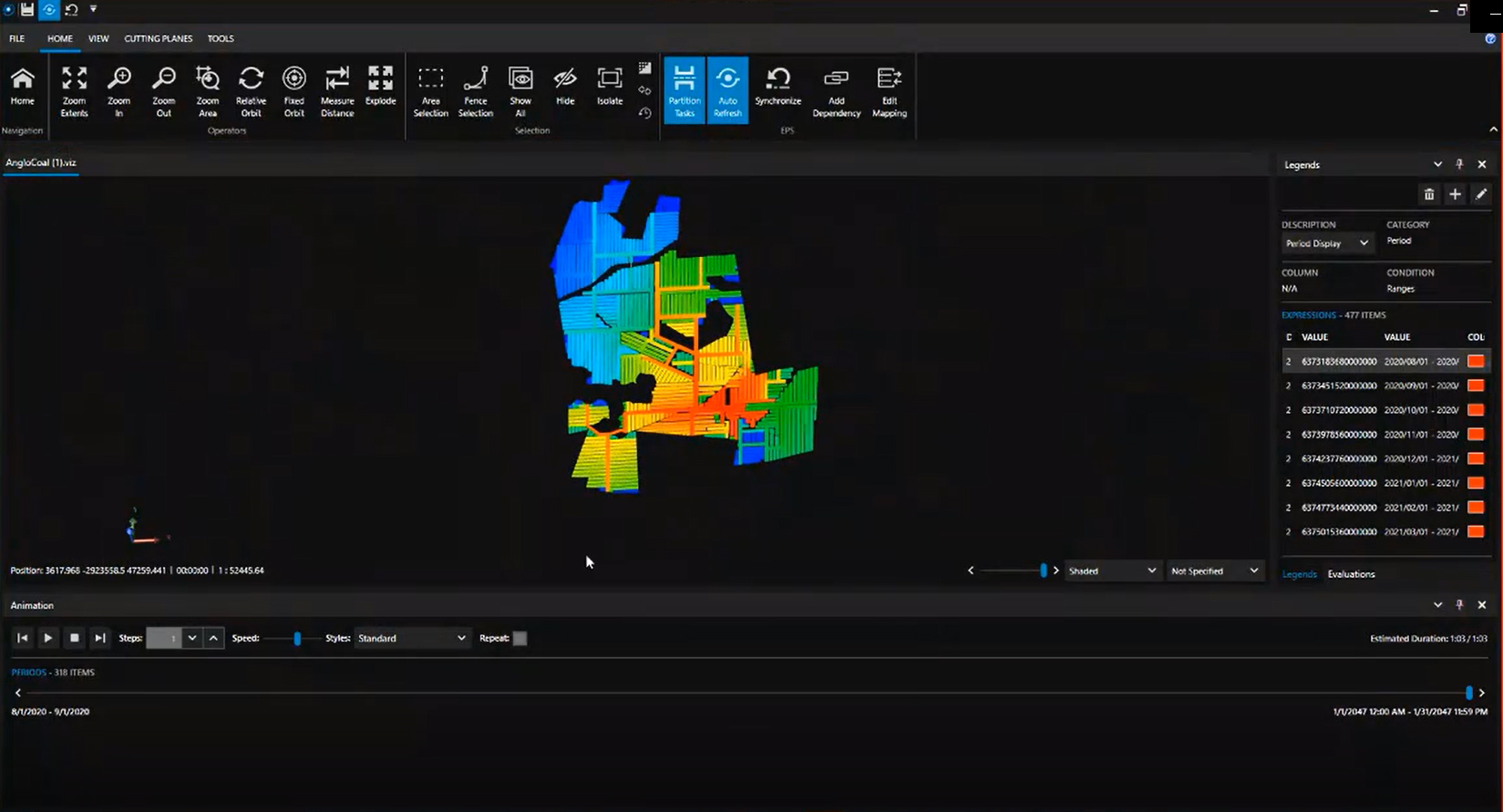The image size is (1503, 812).
Task: Click the Synchronize EPS icon
Action: pyautogui.click(x=777, y=86)
